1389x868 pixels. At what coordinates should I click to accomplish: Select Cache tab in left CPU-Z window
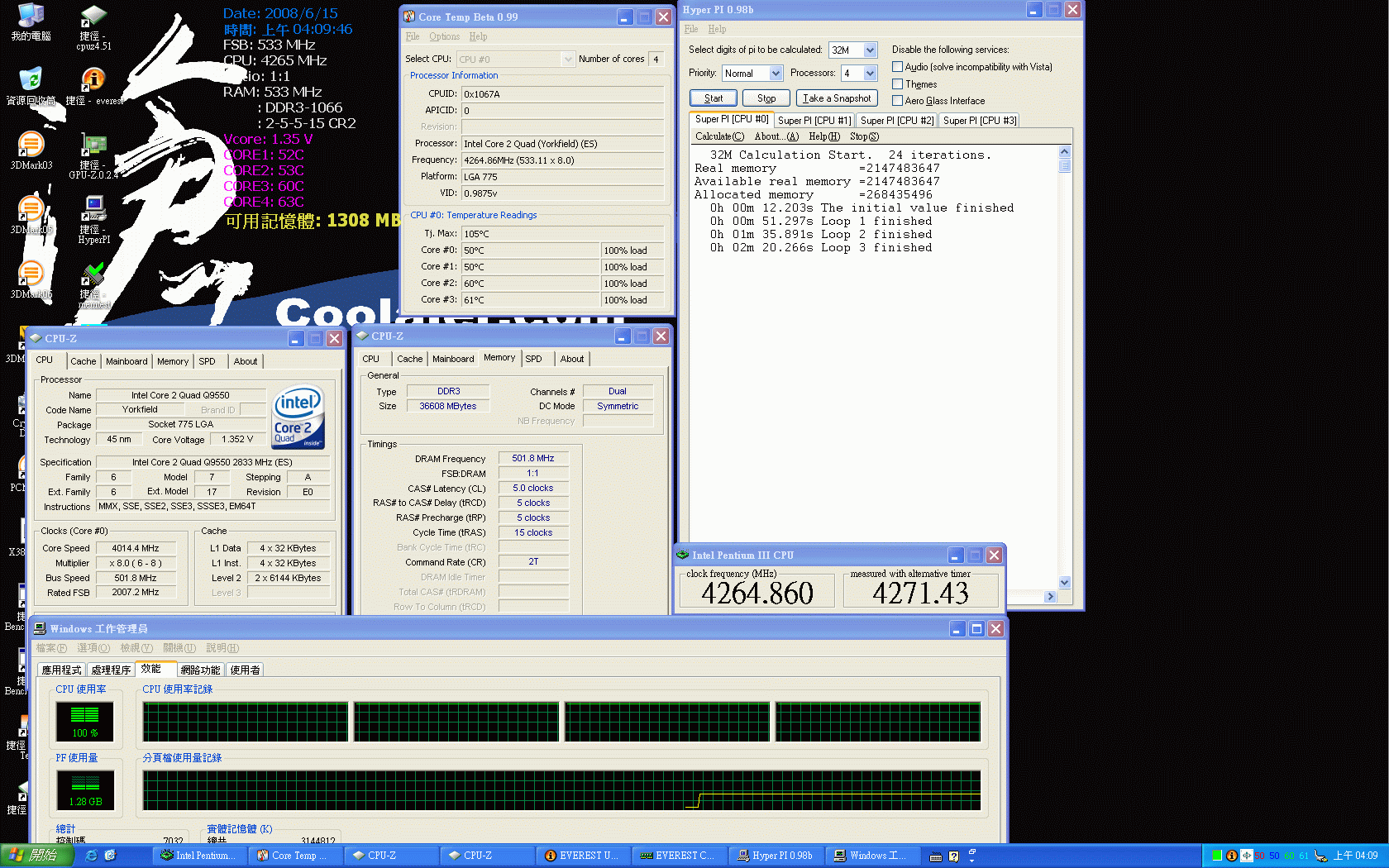(x=83, y=361)
